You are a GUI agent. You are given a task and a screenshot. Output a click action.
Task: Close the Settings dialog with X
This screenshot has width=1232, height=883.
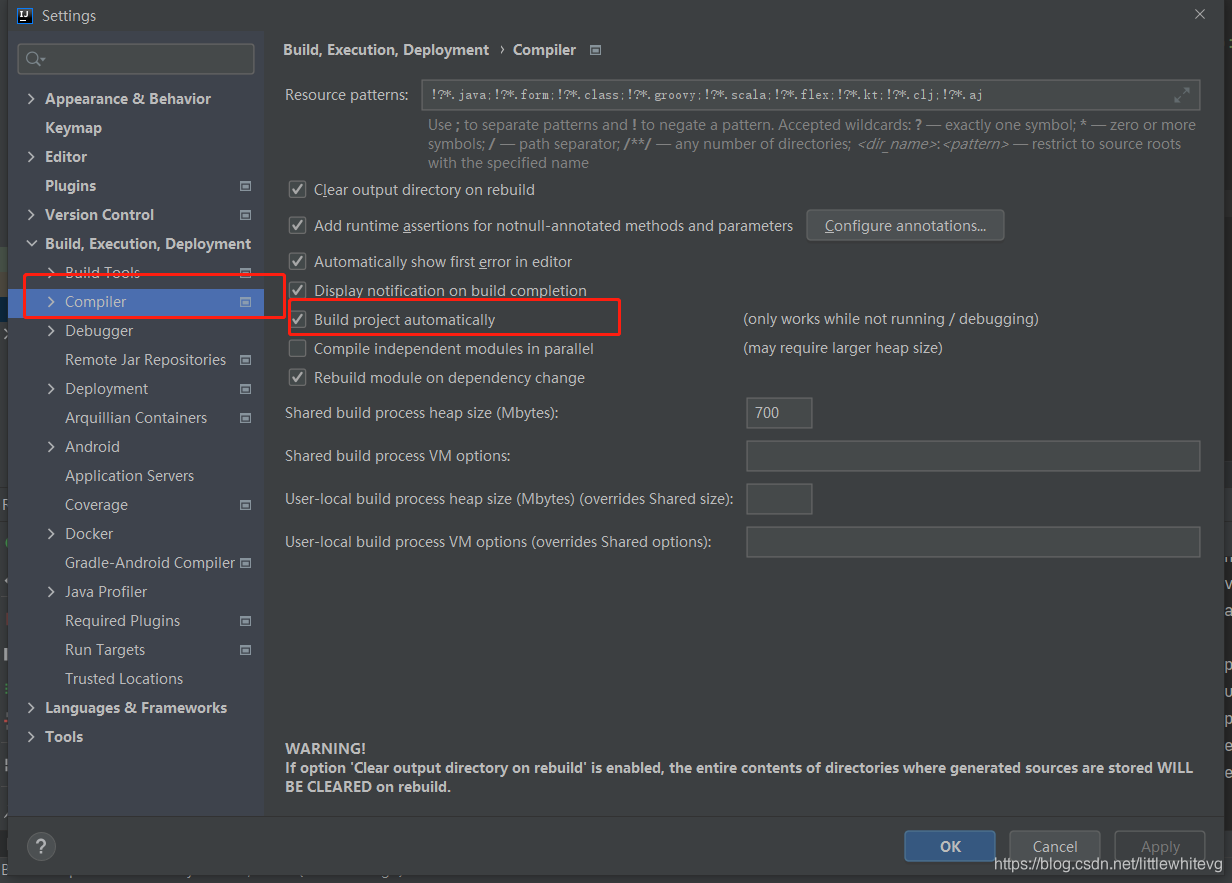pos(1200,14)
